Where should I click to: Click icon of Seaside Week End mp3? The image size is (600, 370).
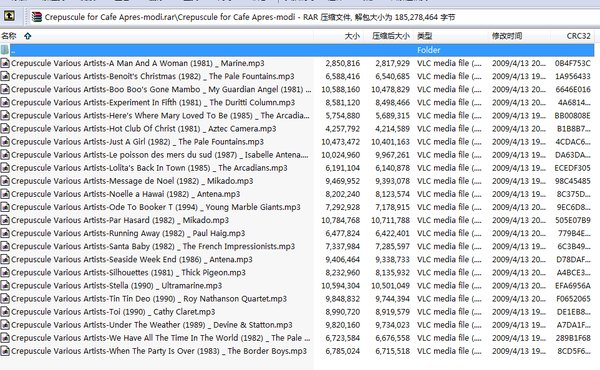coord(5,259)
